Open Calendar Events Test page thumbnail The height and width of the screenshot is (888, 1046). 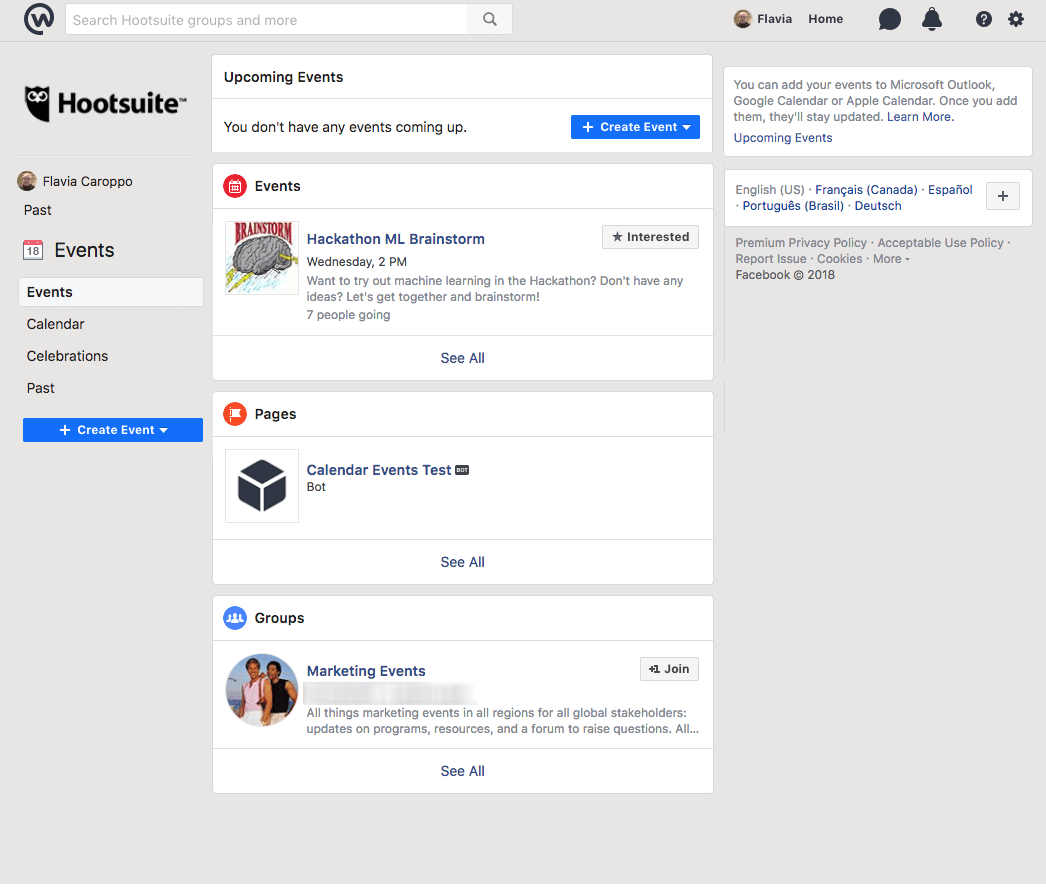pyautogui.click(x=262, y=486)
